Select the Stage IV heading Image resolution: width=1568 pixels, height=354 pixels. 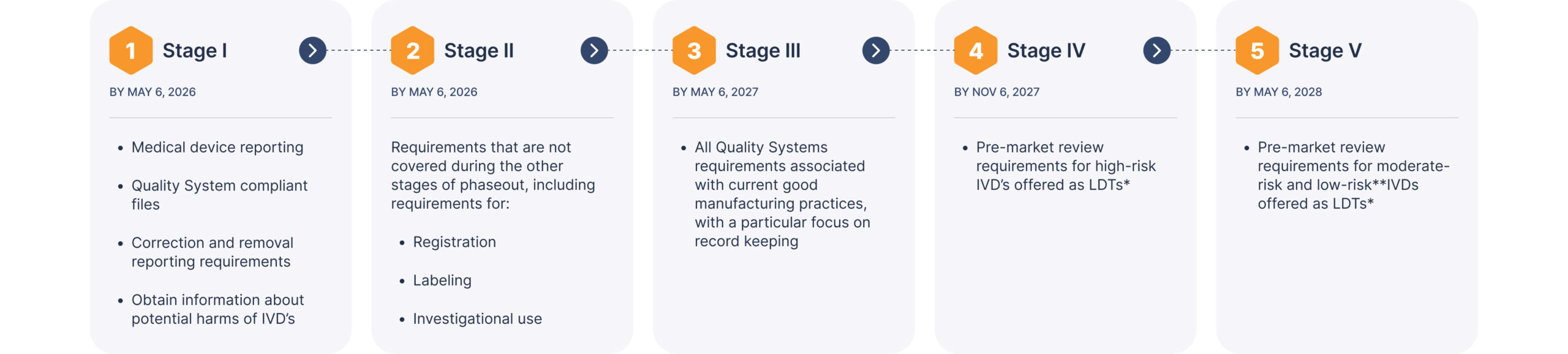[x=1046, y=50]
